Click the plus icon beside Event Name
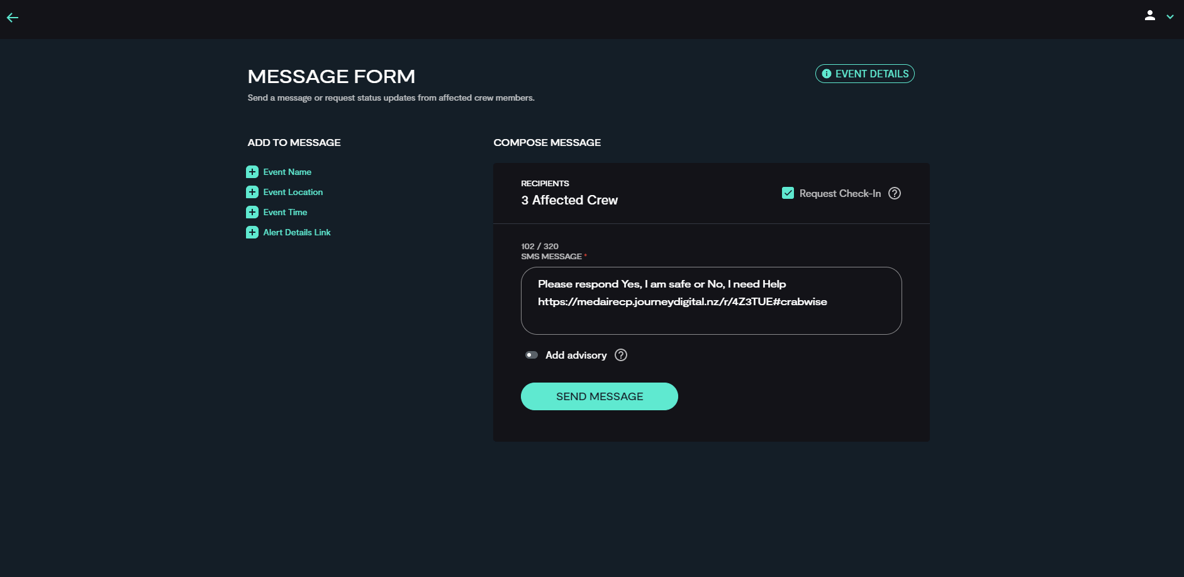1184x577 pixels. 252,171
